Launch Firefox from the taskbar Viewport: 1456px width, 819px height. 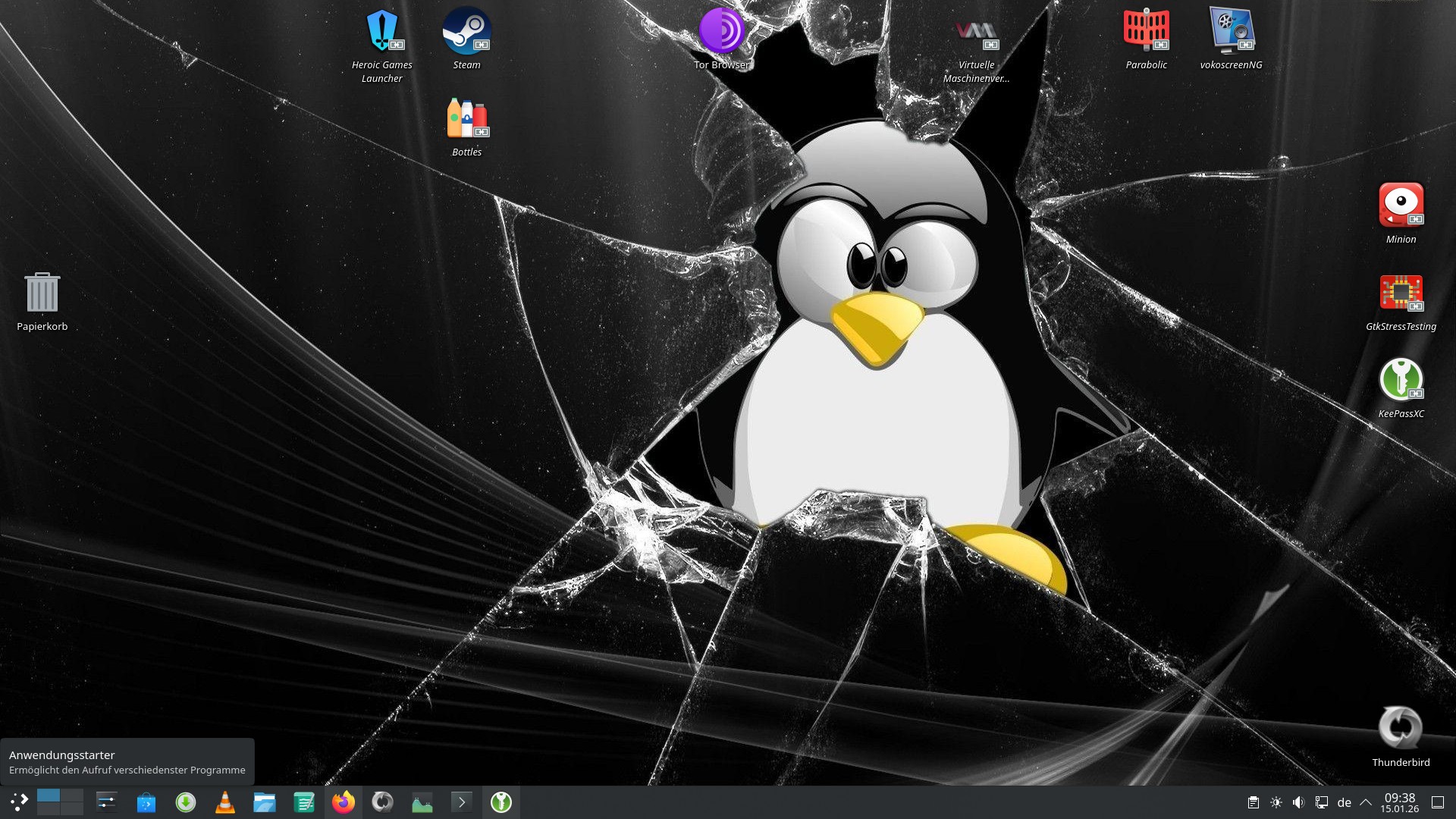tap(344, 802)
